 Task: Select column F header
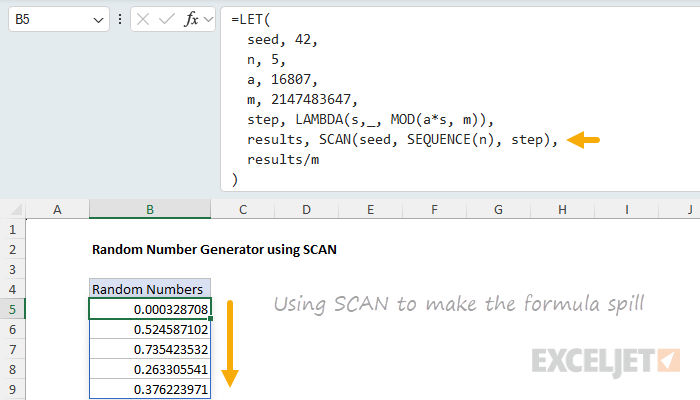434,209
